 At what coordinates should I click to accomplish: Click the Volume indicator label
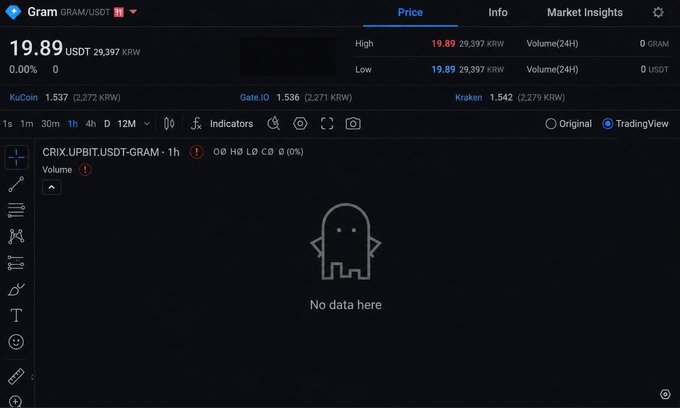click(x=57, y=170)
